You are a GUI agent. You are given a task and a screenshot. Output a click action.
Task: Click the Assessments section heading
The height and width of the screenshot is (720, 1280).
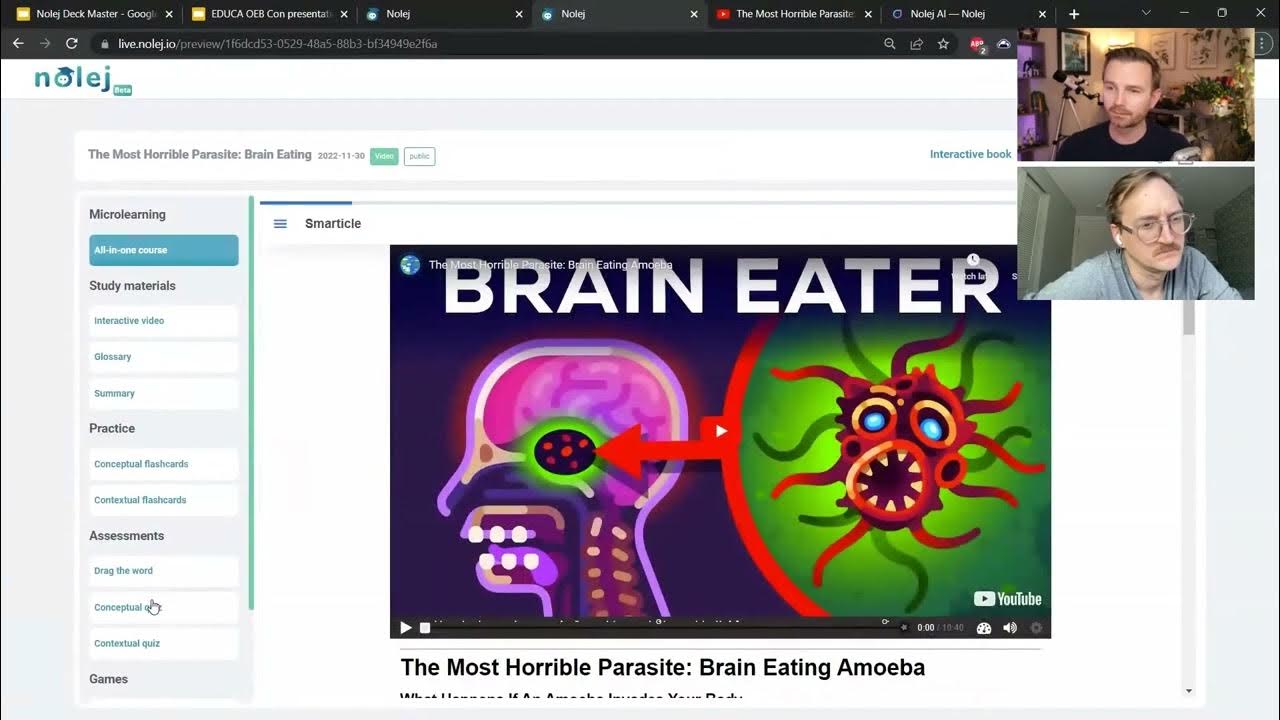(x=126, y=536)
